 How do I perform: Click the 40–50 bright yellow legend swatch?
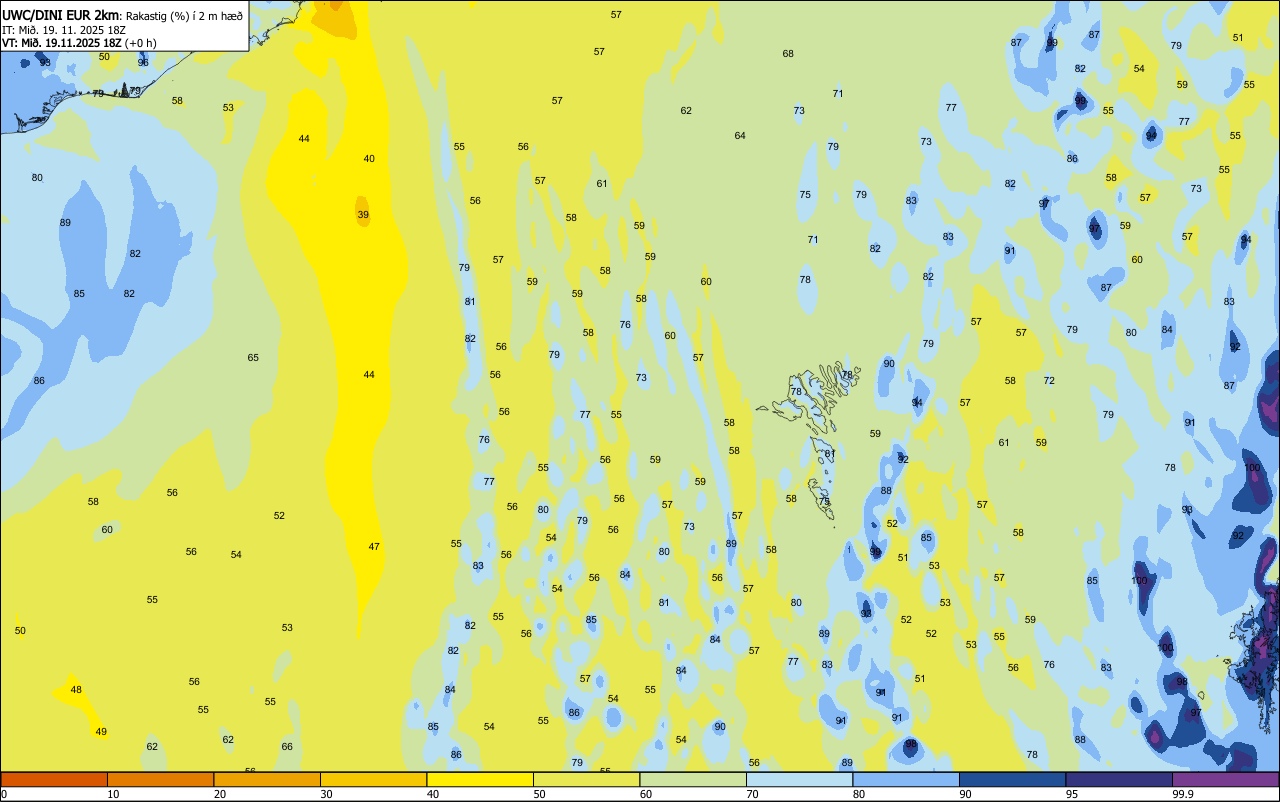(480, 779)
